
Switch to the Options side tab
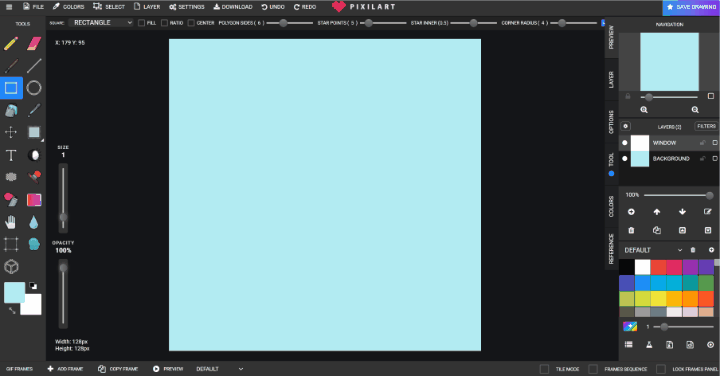[611, 122]
